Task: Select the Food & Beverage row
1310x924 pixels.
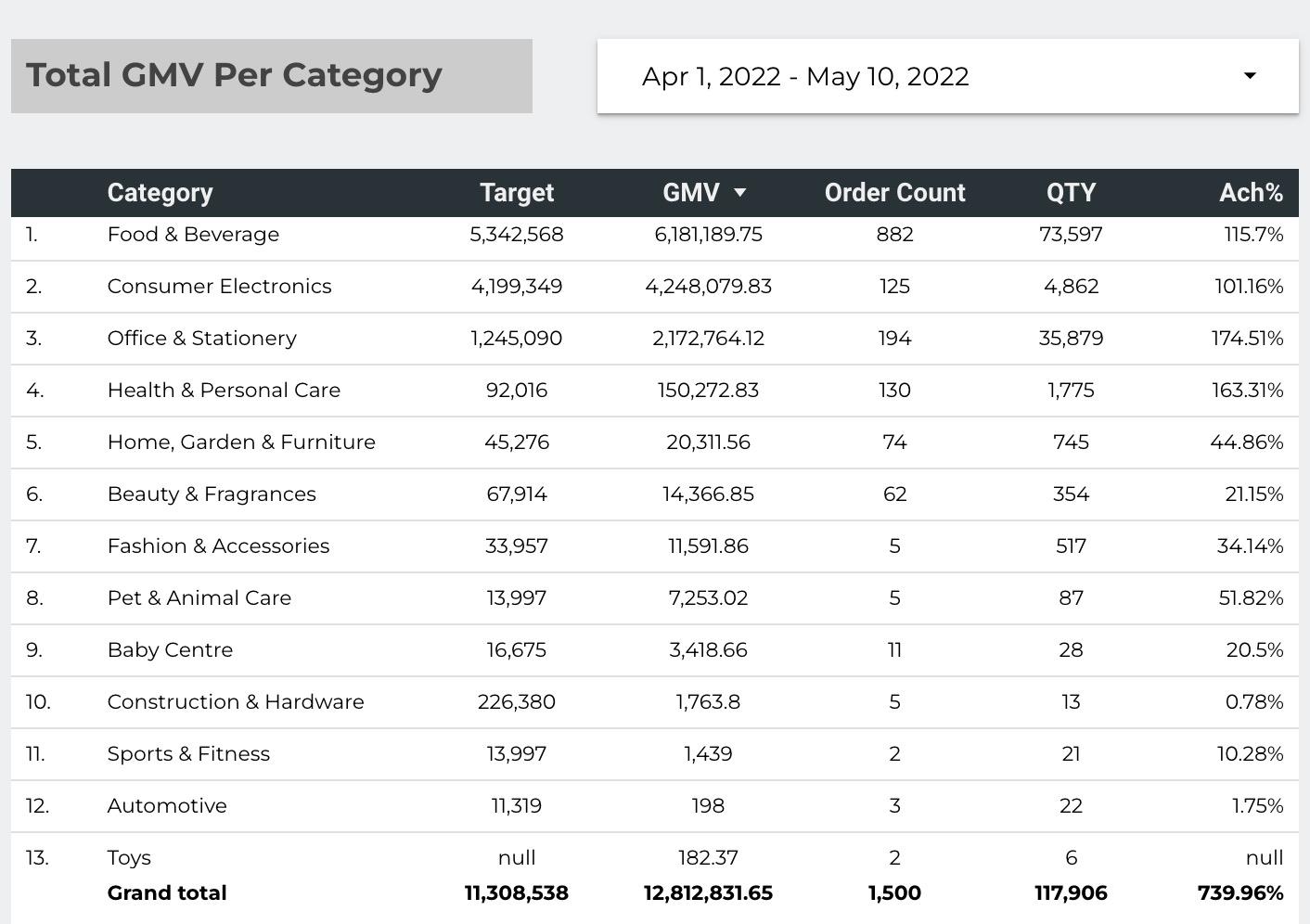Action: pyautogui.click(x=193, y=235)
